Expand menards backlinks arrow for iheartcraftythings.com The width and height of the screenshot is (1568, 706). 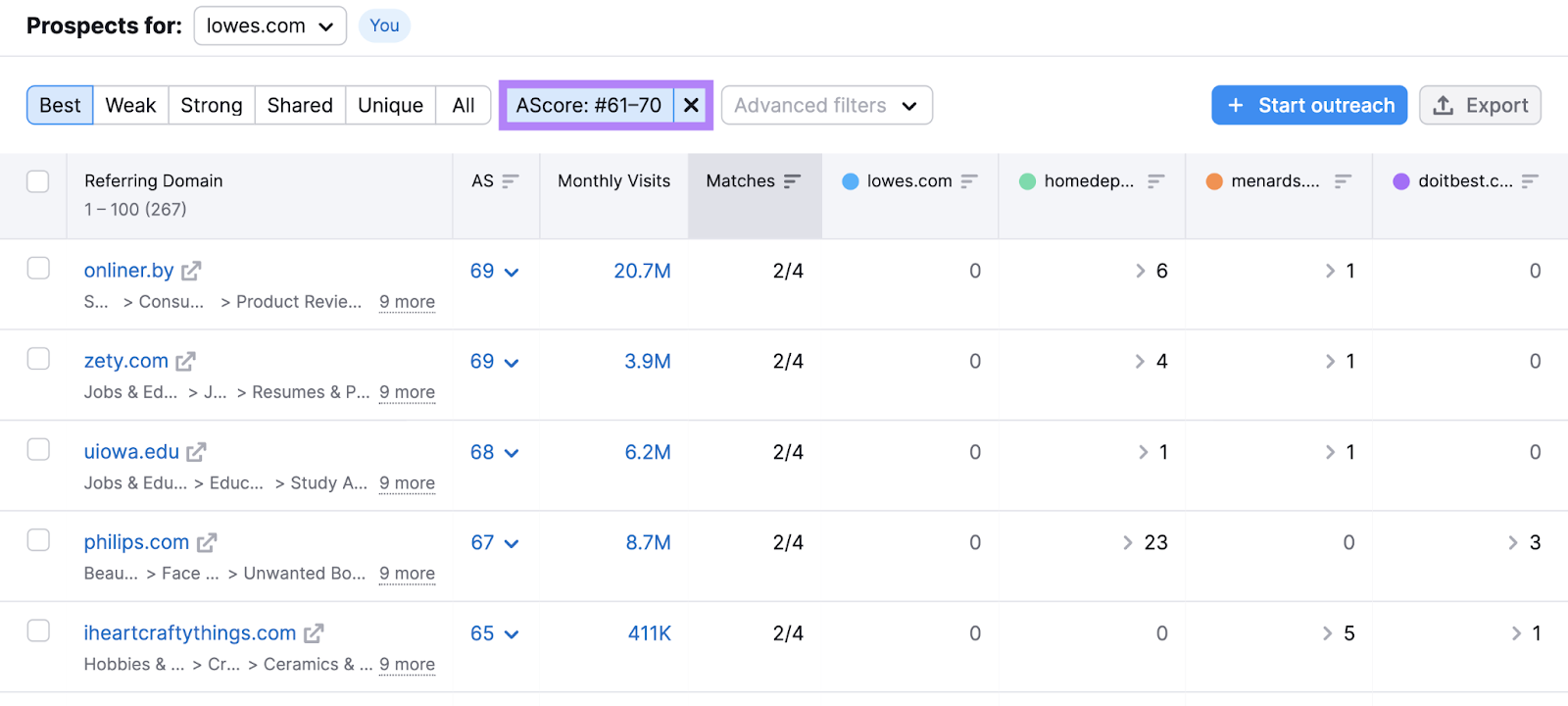[1328, 633]
